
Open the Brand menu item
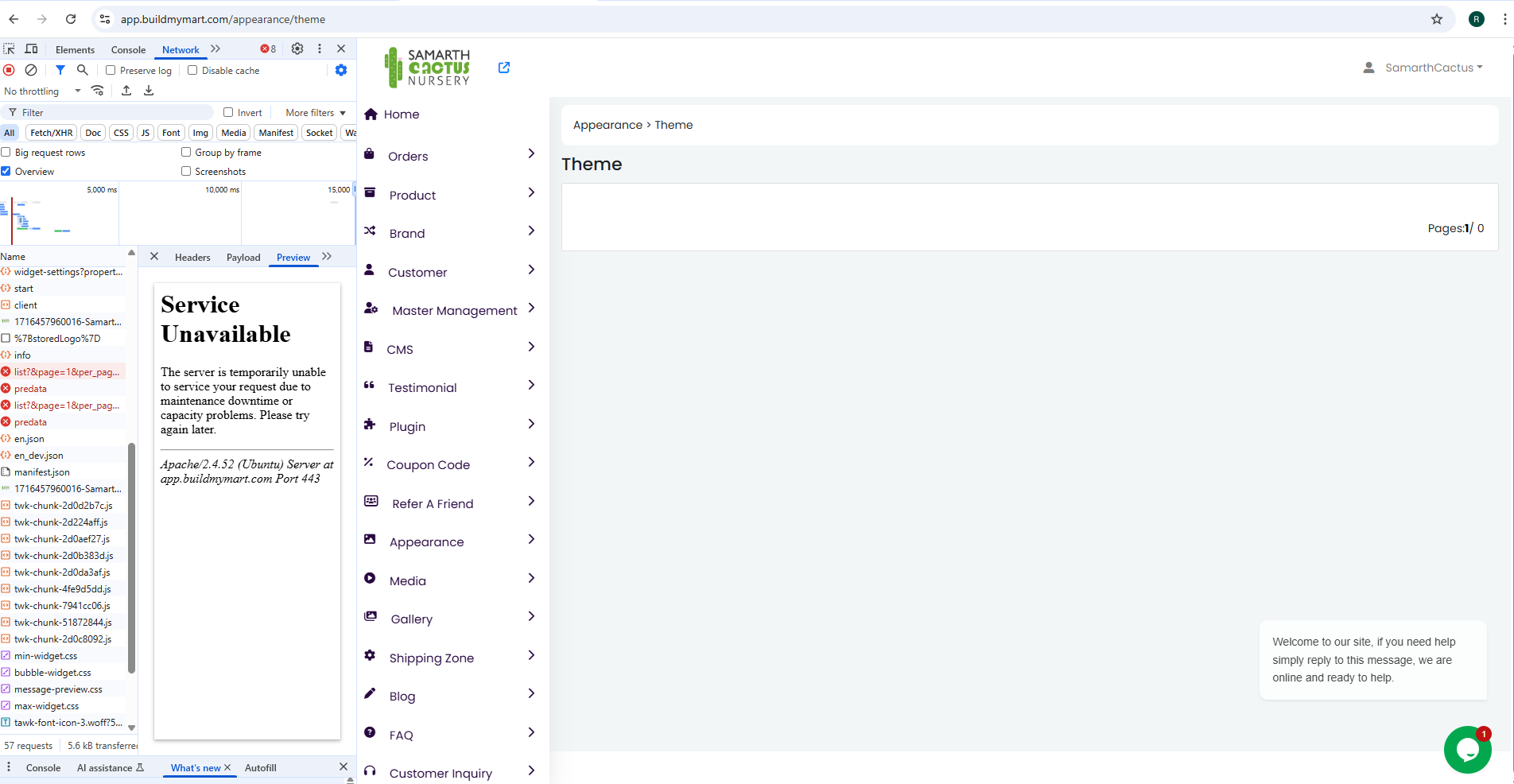point(407,233)
